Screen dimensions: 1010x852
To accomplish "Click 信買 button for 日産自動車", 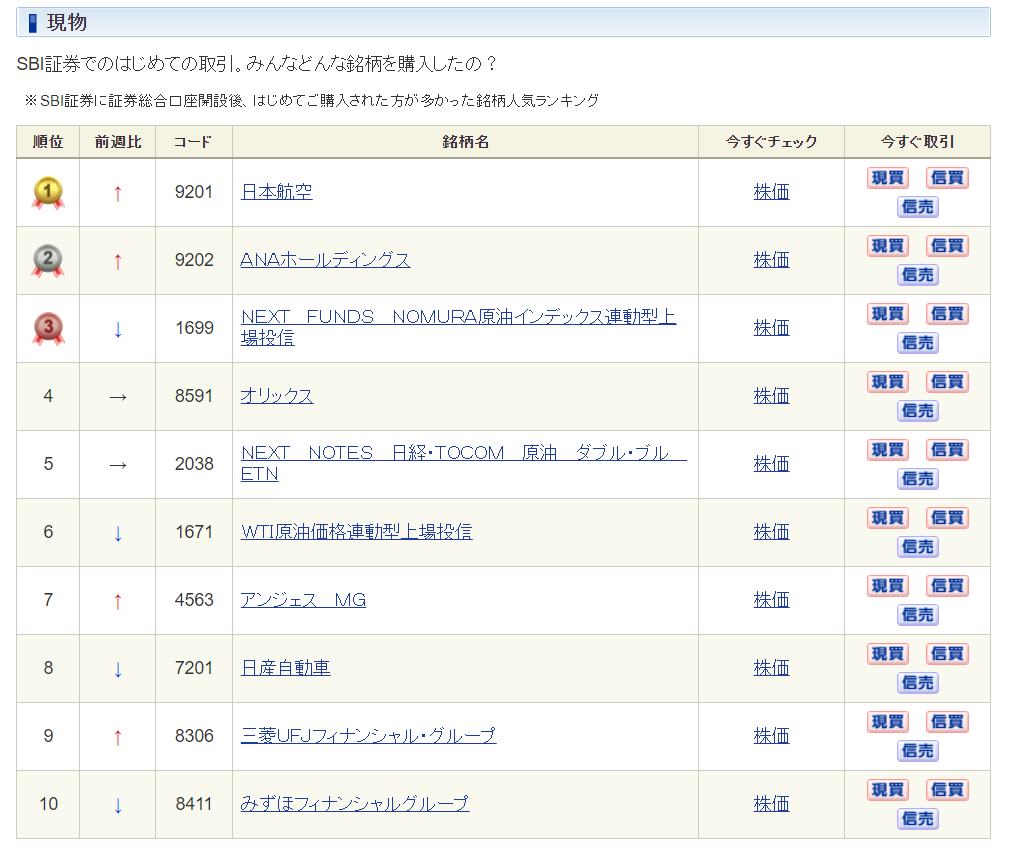I will 947,654.
